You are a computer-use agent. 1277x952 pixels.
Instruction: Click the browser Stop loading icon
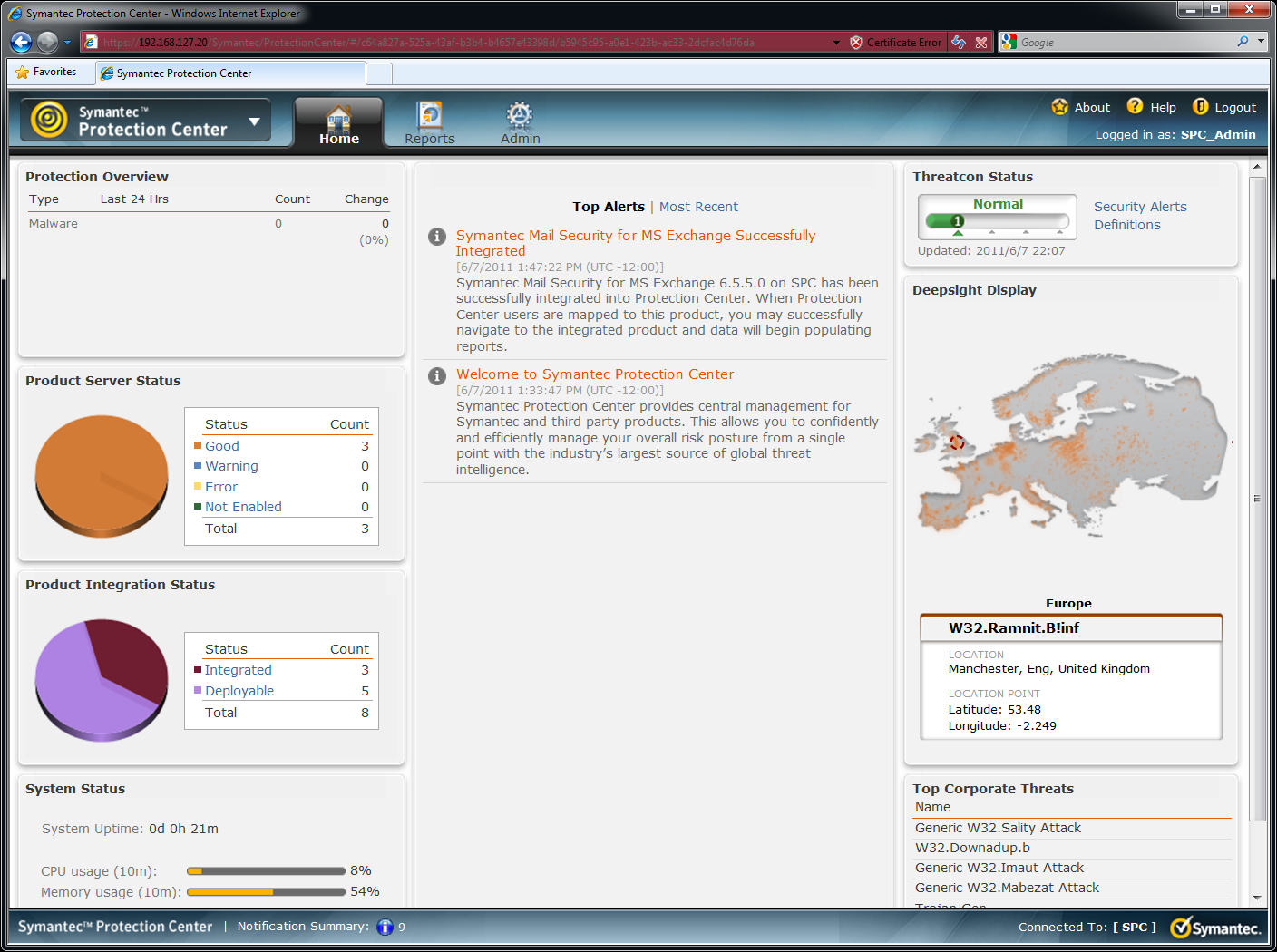click(980, 42)
